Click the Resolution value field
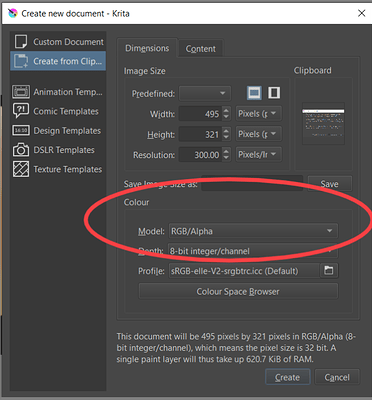This screenshot has height=400, width=372. (200, 155)
